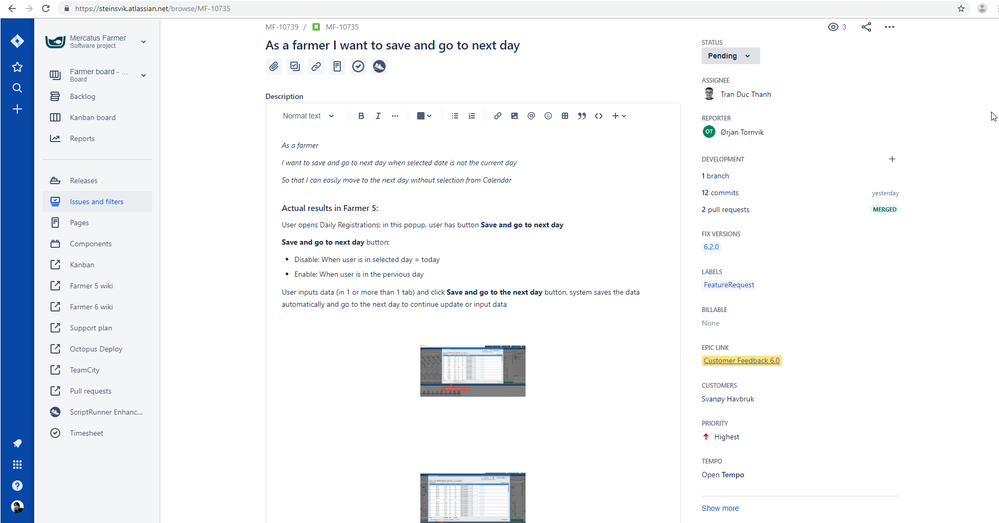Viewport: 999px width, 523px height.
Task: Insert a code snippet
Action: 598,116
